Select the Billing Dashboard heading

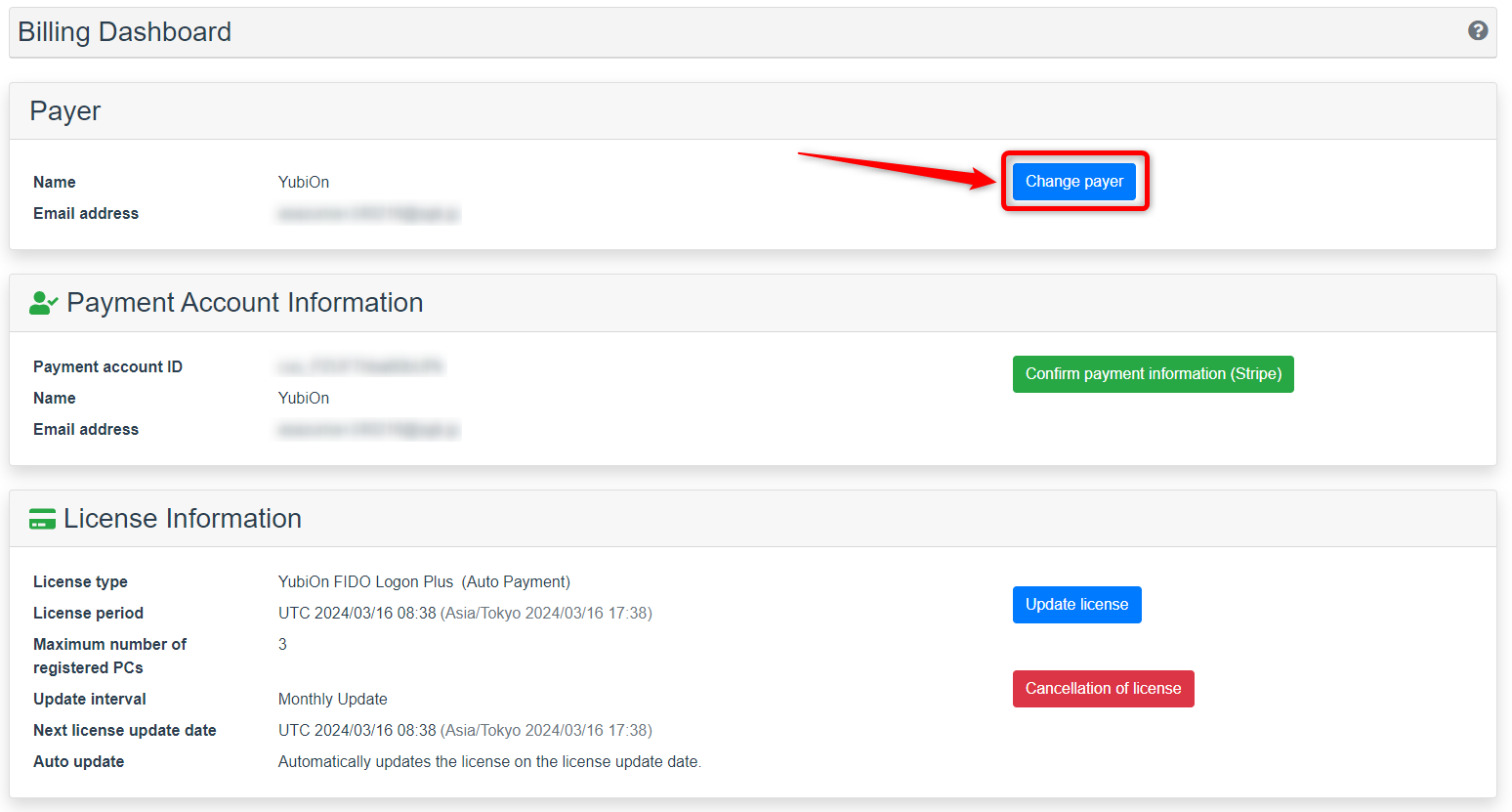point(125,32)
